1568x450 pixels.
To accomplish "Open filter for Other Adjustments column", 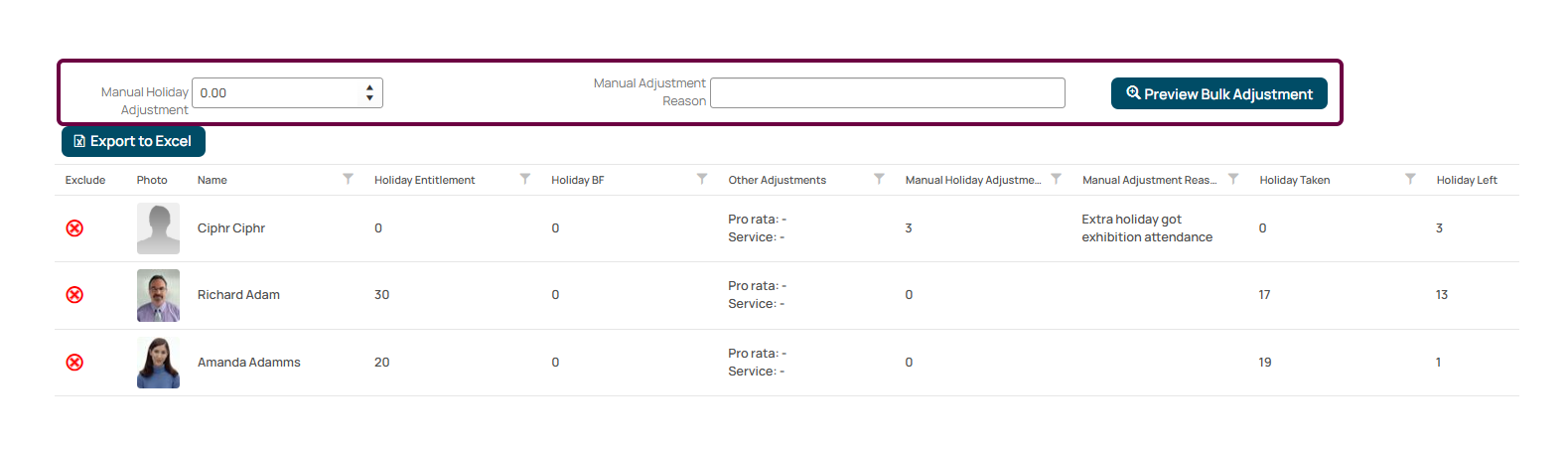I will tap(879, 179).
